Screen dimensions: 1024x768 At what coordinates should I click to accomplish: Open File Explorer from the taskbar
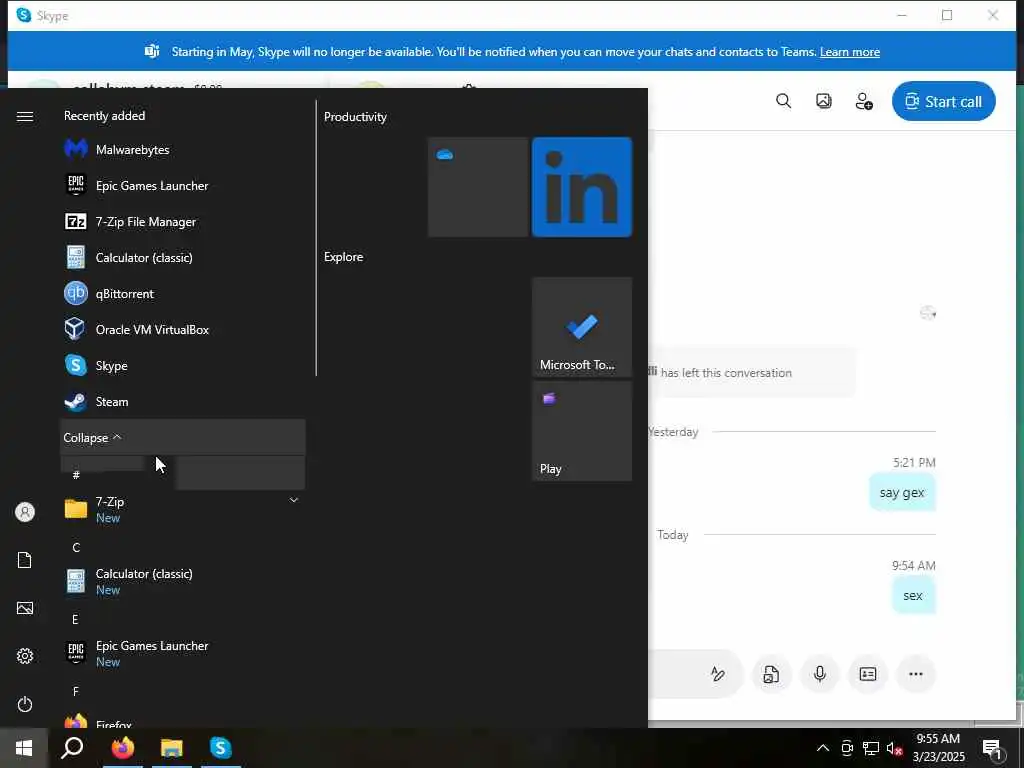click(x=172, y=748)
